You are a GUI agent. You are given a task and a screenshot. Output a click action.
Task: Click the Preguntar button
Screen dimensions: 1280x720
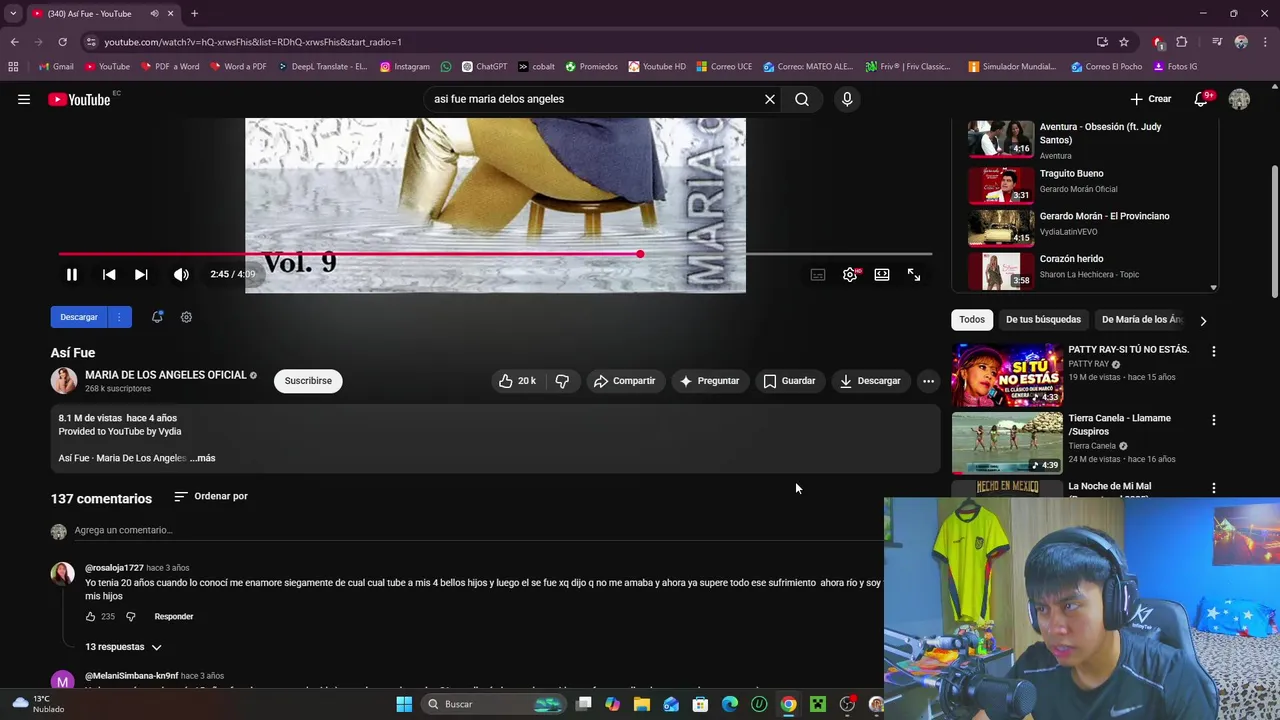tap(709, 381)
